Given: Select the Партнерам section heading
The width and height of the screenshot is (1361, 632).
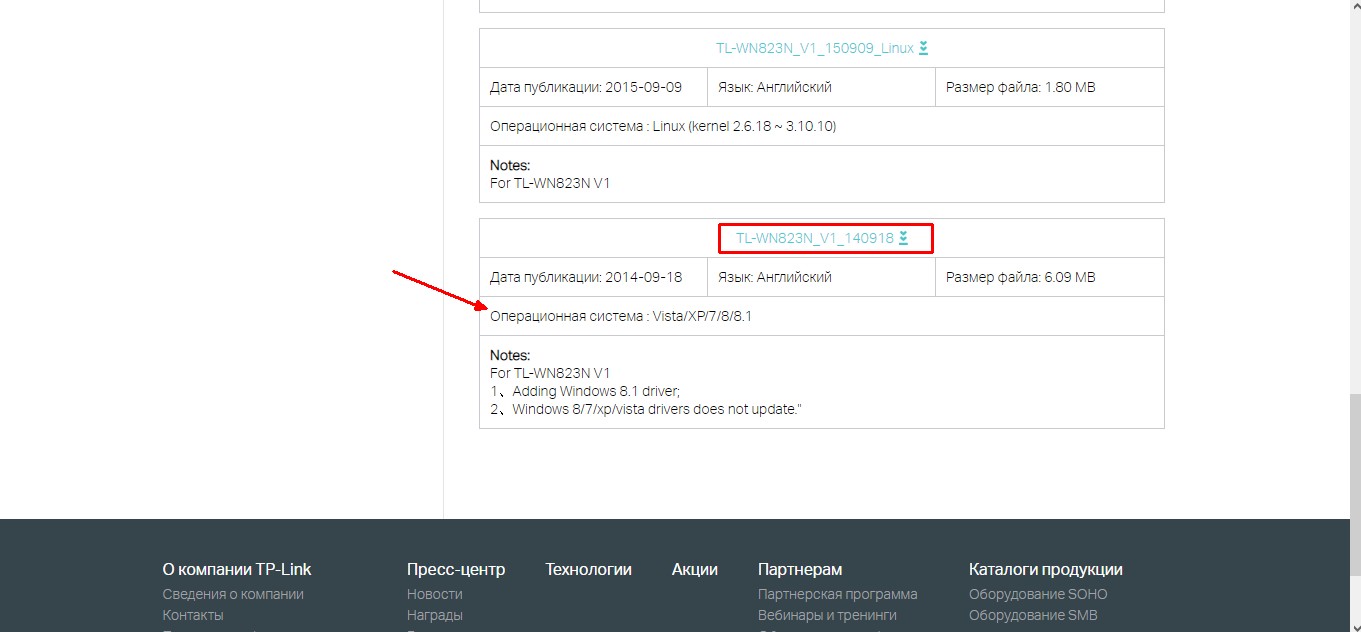Looking at the screenshot, I should (800, 568).
